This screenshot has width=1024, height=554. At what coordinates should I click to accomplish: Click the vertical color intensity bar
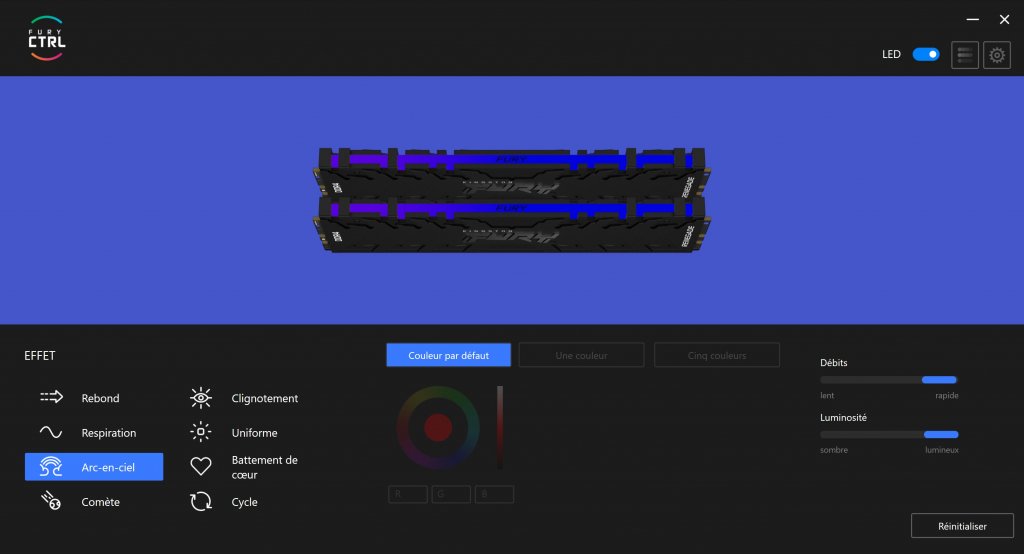[500, 427]
